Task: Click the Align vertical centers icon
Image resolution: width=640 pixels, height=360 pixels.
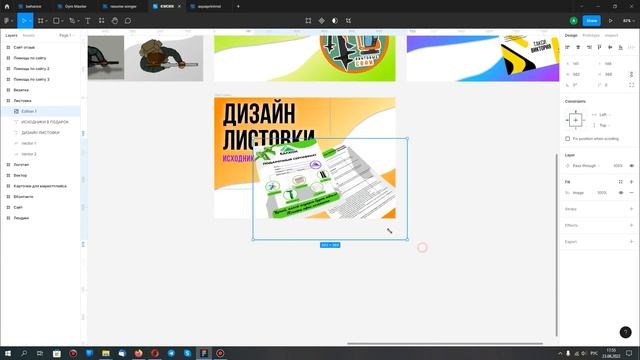Action: (x=610, y=47)
